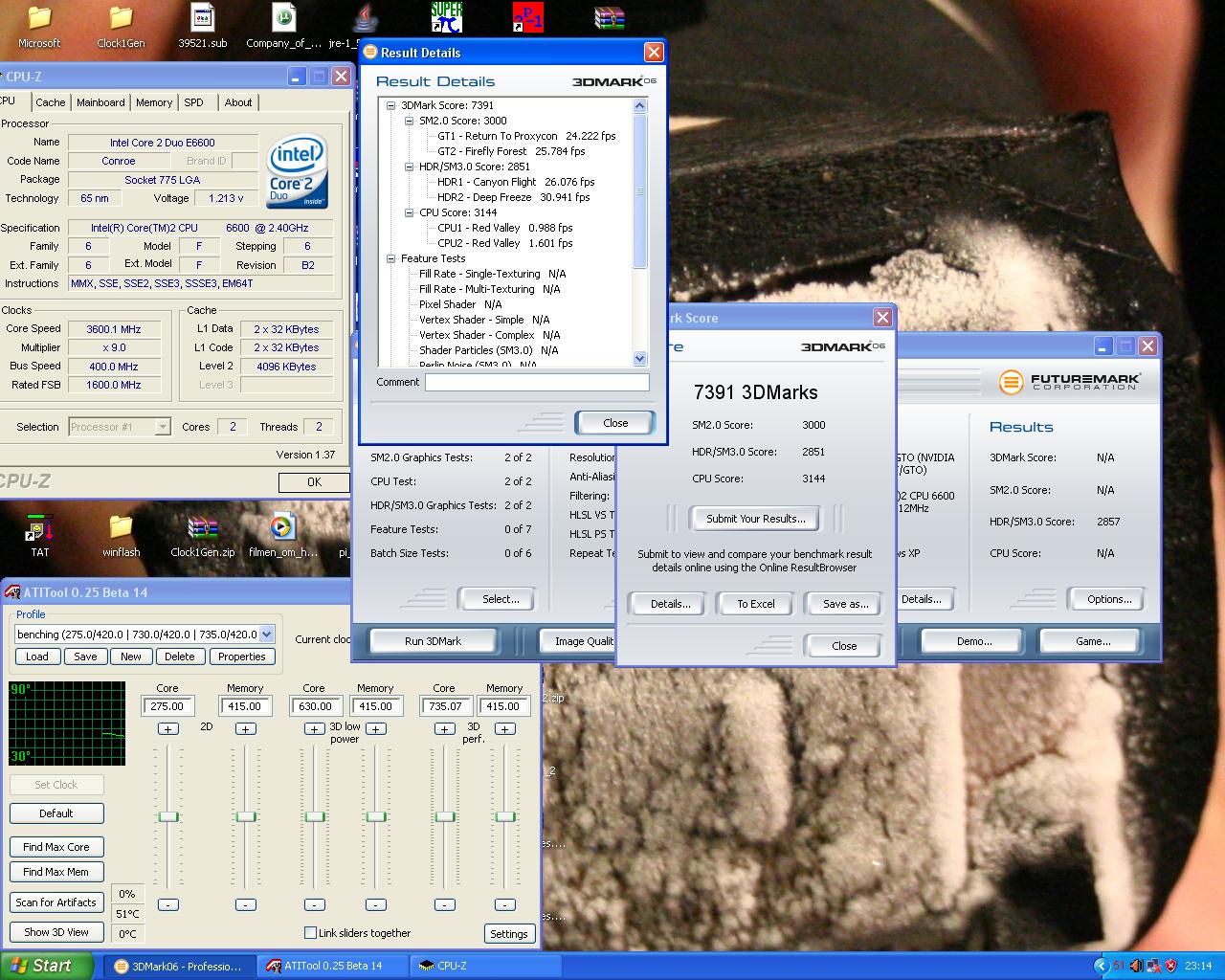Increase 3D low power Memory plus button
1225x980 pixels.
click(376, 729)
